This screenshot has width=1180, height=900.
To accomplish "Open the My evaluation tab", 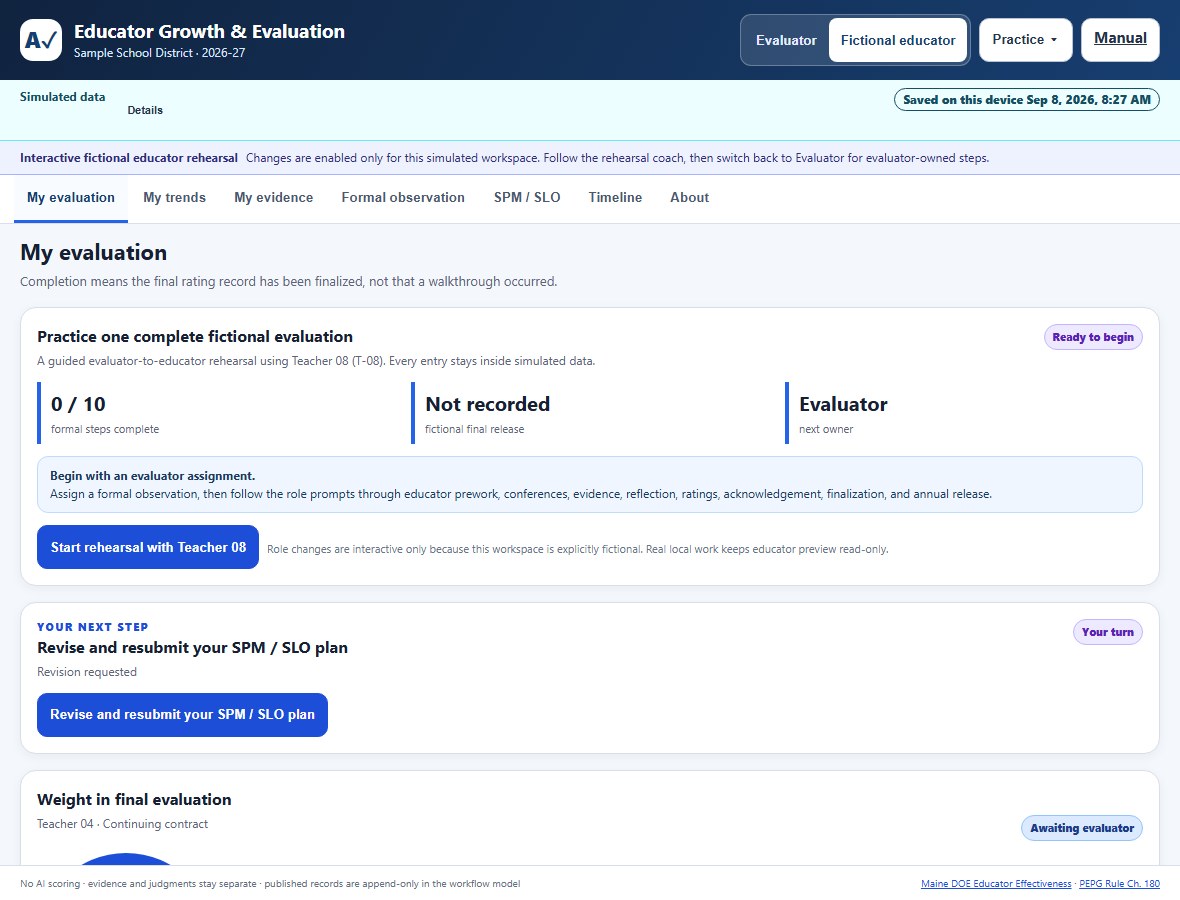I will 71,198.
